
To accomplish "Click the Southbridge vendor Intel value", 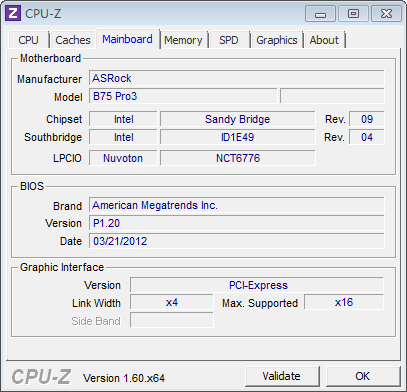I will (x=123, y=137).
